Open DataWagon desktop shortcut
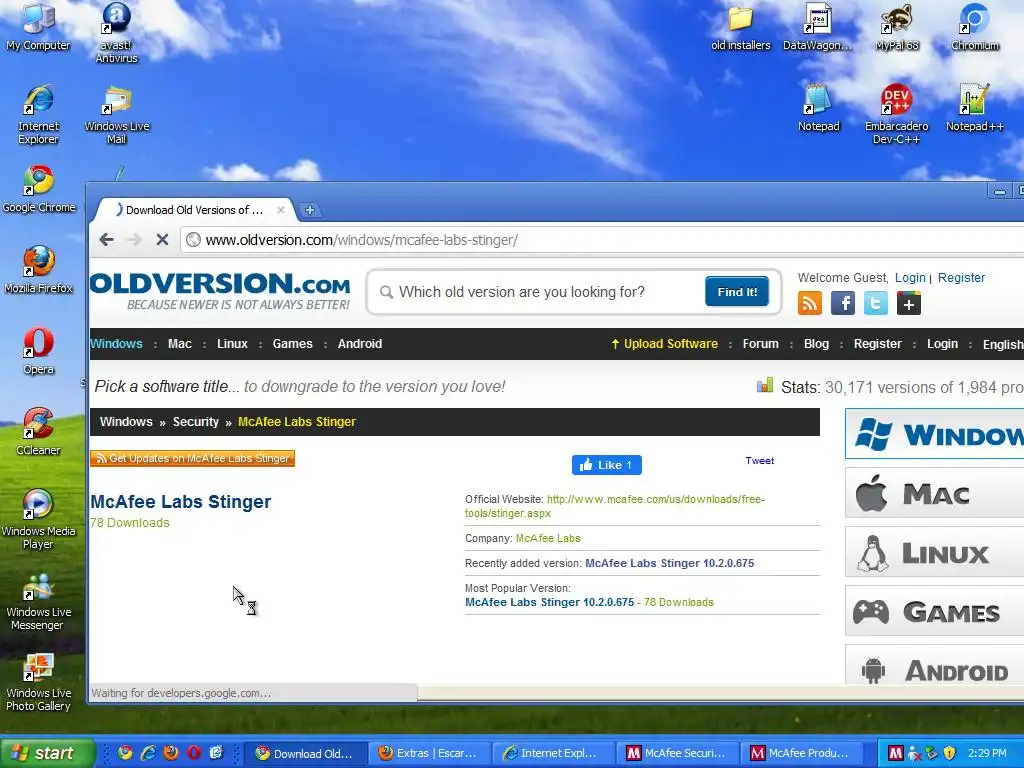Image resolution: width=1024 pixels, height=768 pixels. [x=818, y=26]
